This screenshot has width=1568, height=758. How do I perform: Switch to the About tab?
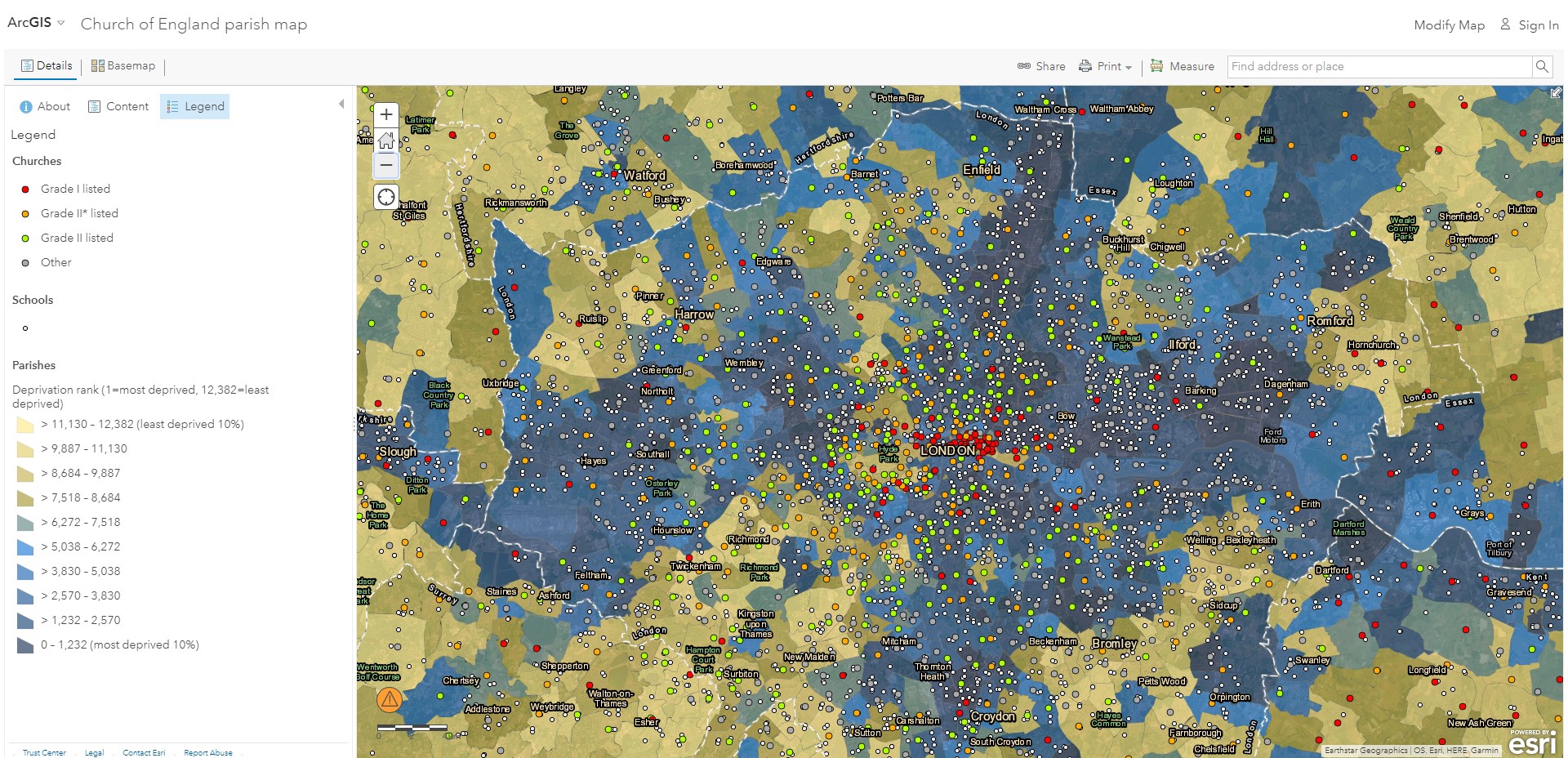point(45,106)
